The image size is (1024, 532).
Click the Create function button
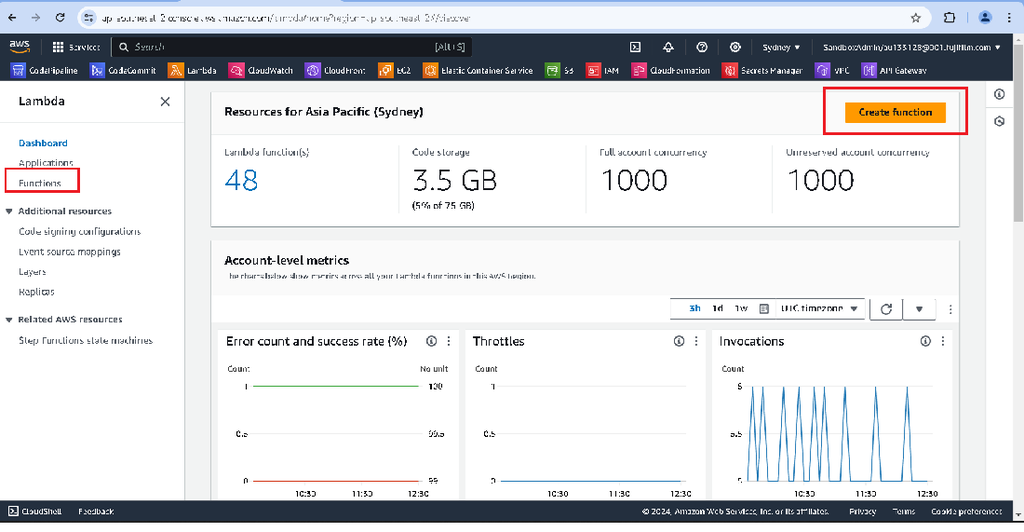click(895, 112)
